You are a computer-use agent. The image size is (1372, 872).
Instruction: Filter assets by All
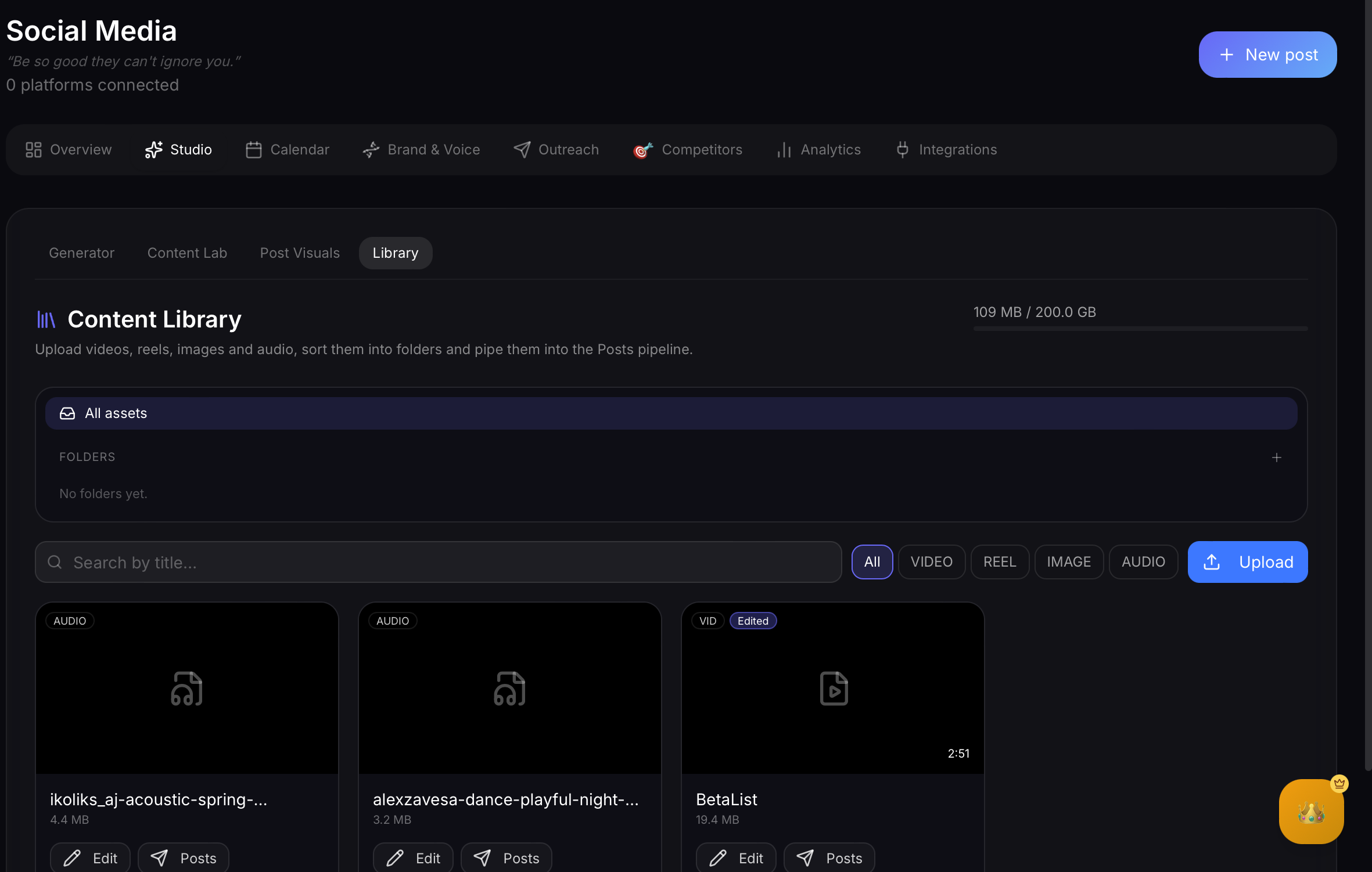tap(872, 562)
